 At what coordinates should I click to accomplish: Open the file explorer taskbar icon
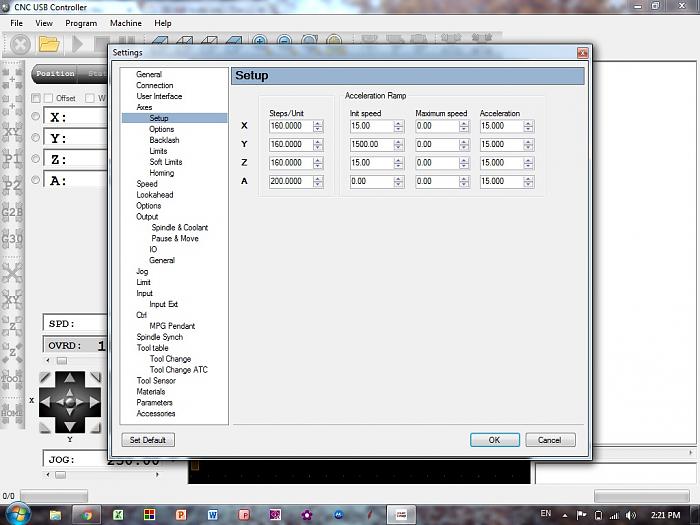click(x=55, y=515)
